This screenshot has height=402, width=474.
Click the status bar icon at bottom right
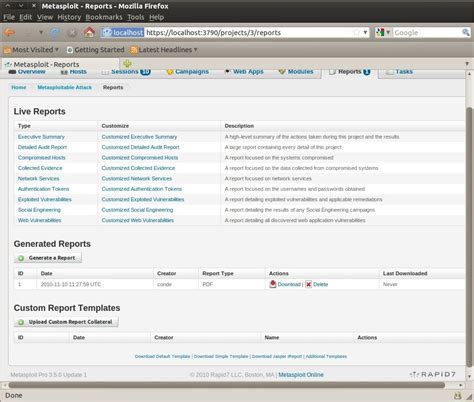click(x=458, y=395)
